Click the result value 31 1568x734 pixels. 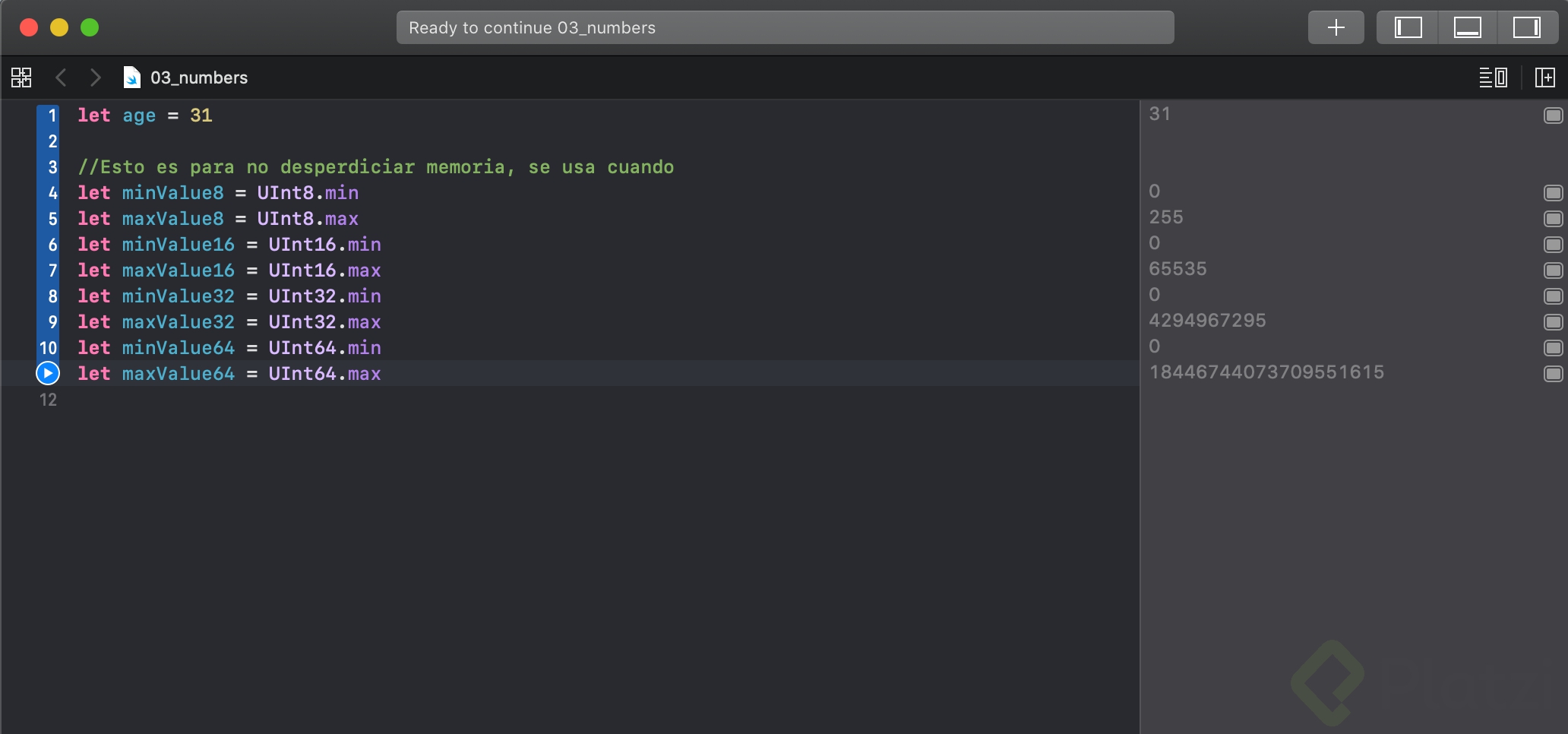click(x=1159, y=114)
